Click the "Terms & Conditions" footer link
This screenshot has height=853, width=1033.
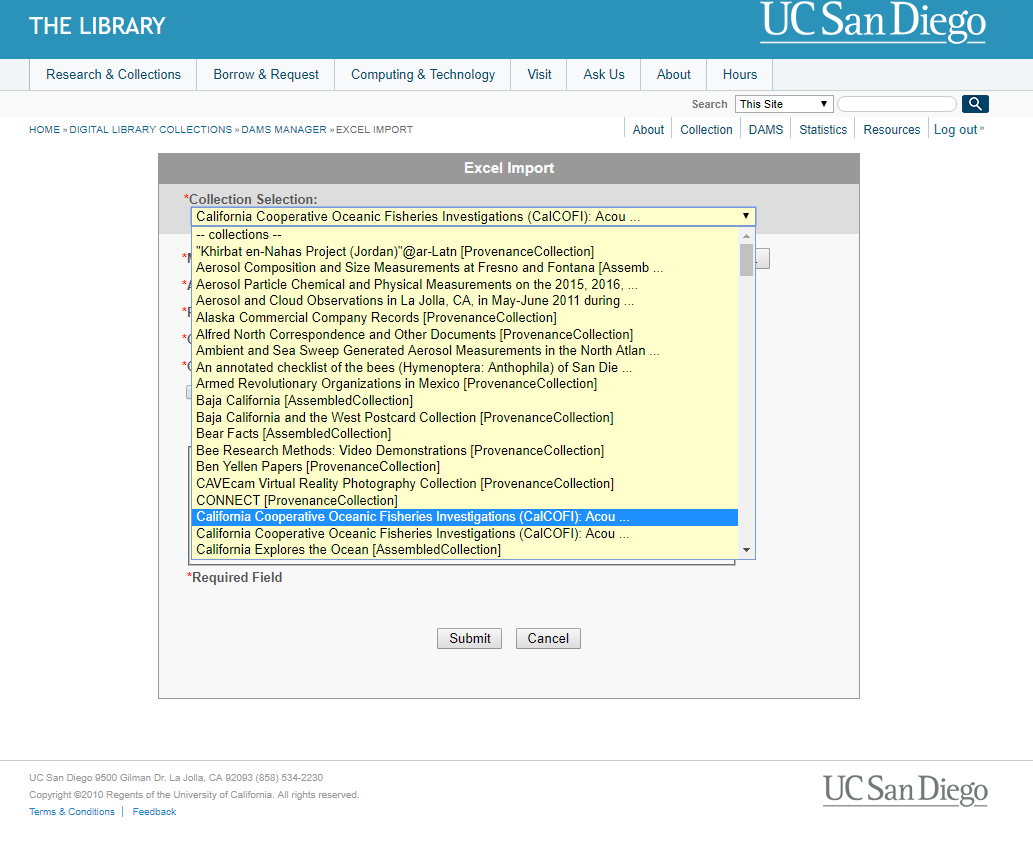point(71,811)
